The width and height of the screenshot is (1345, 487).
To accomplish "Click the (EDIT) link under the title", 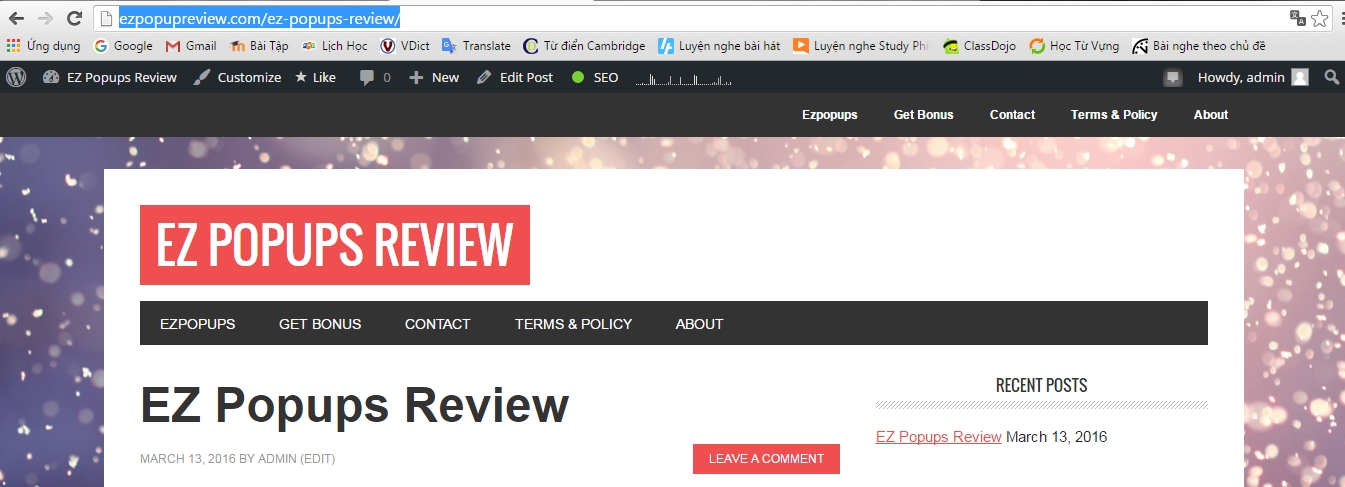I will tap(318, 459).
